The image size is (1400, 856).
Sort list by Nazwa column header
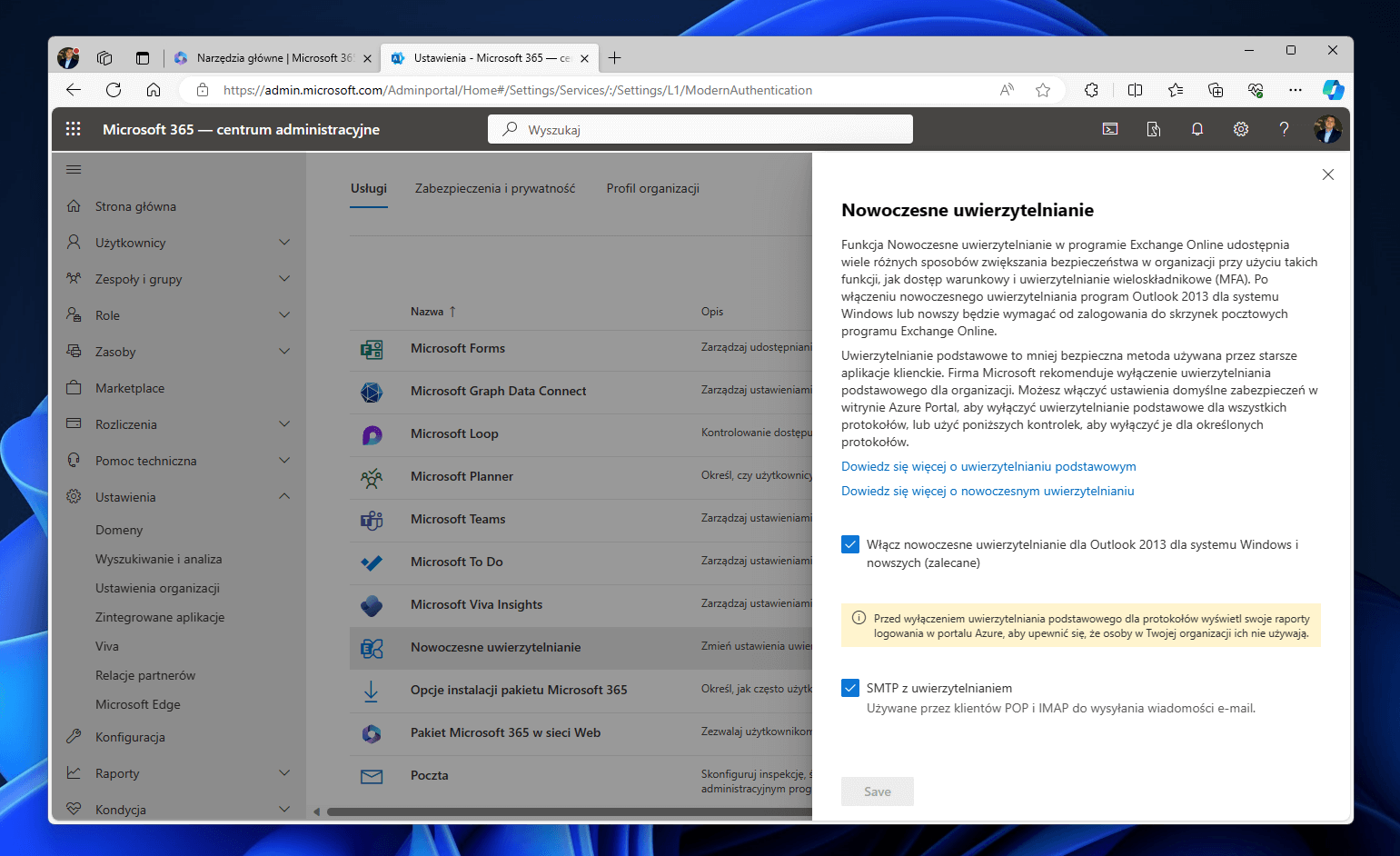tap(433, 312)
